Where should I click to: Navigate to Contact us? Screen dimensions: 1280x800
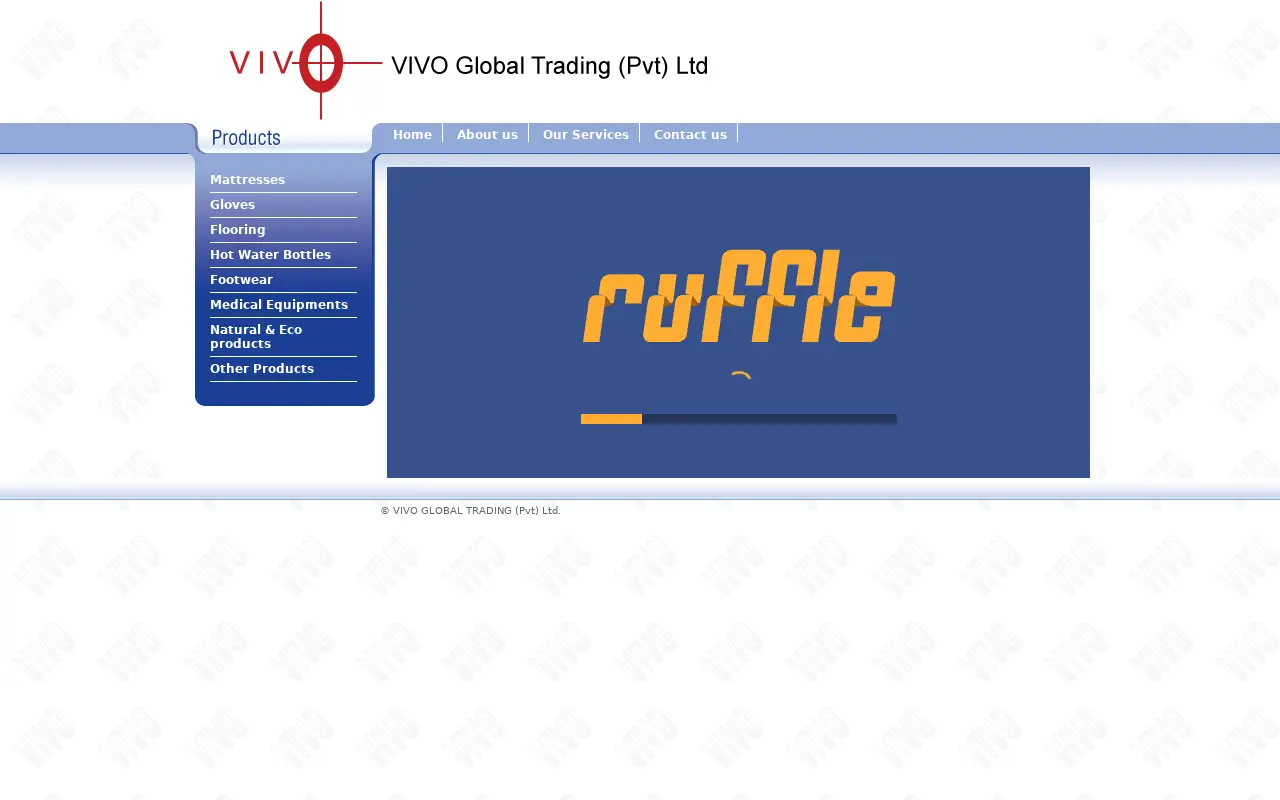[690, 134]
